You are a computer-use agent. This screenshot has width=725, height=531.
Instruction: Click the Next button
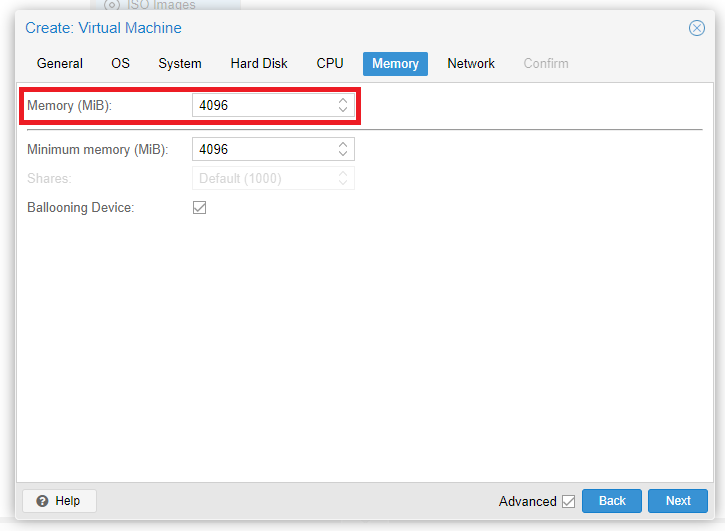pyautogui.click(x=678, y=501)
